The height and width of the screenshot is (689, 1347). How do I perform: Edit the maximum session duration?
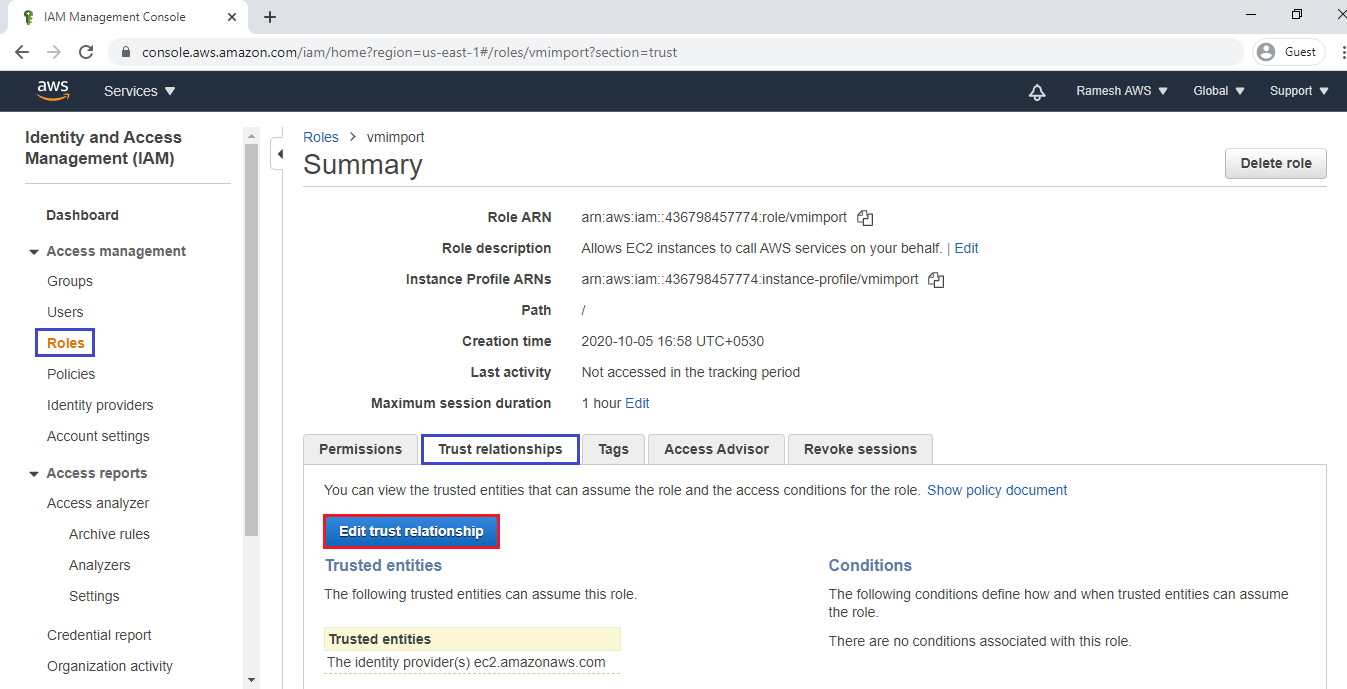pyautogui.click(x=637, y=403)
